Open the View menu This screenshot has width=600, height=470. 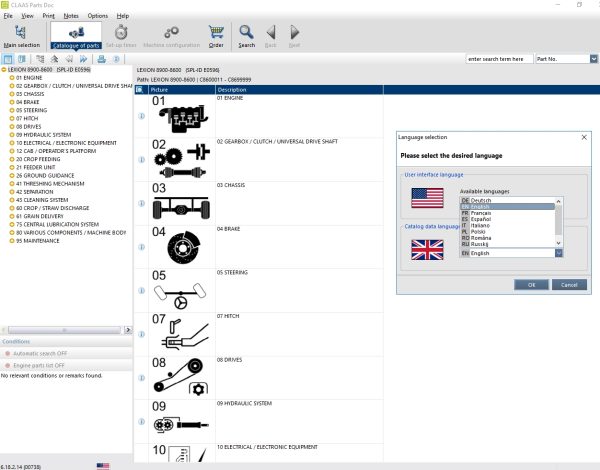27,16
